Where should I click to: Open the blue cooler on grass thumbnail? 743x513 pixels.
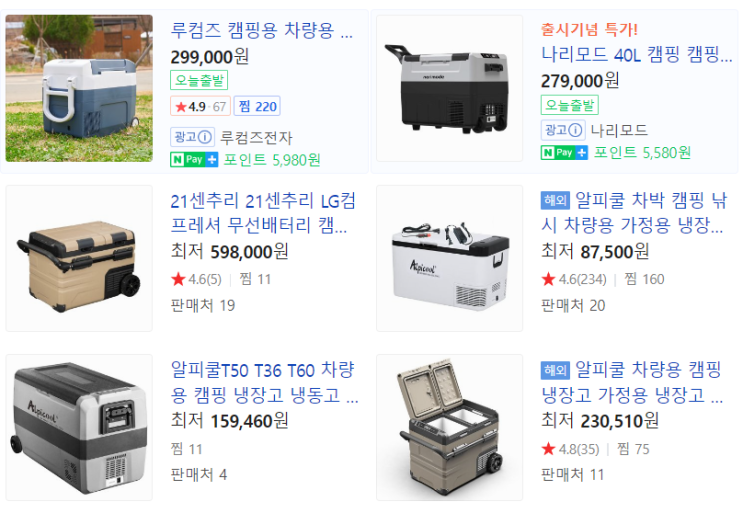pyautogui.click(x=79, y=88)
